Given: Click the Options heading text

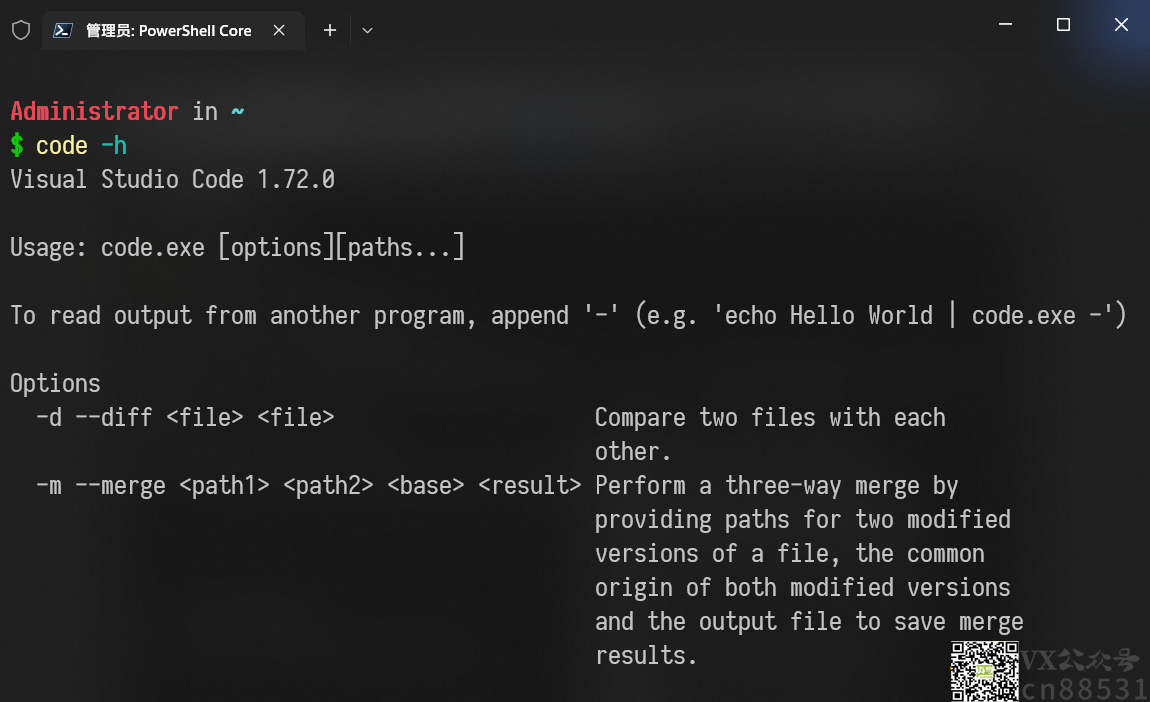Looking at the screenshot, I should click(x=55, y=384).
